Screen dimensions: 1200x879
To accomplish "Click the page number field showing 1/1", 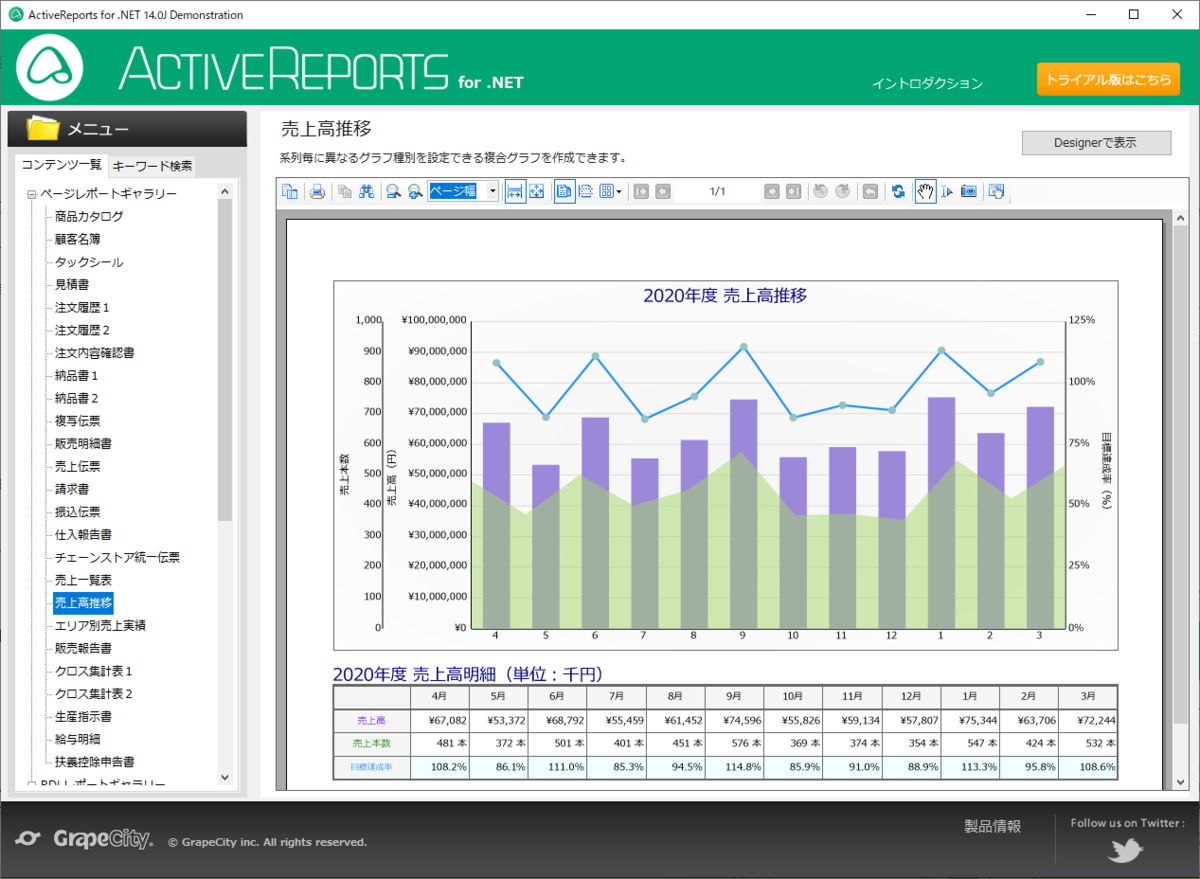I will 717,191.
